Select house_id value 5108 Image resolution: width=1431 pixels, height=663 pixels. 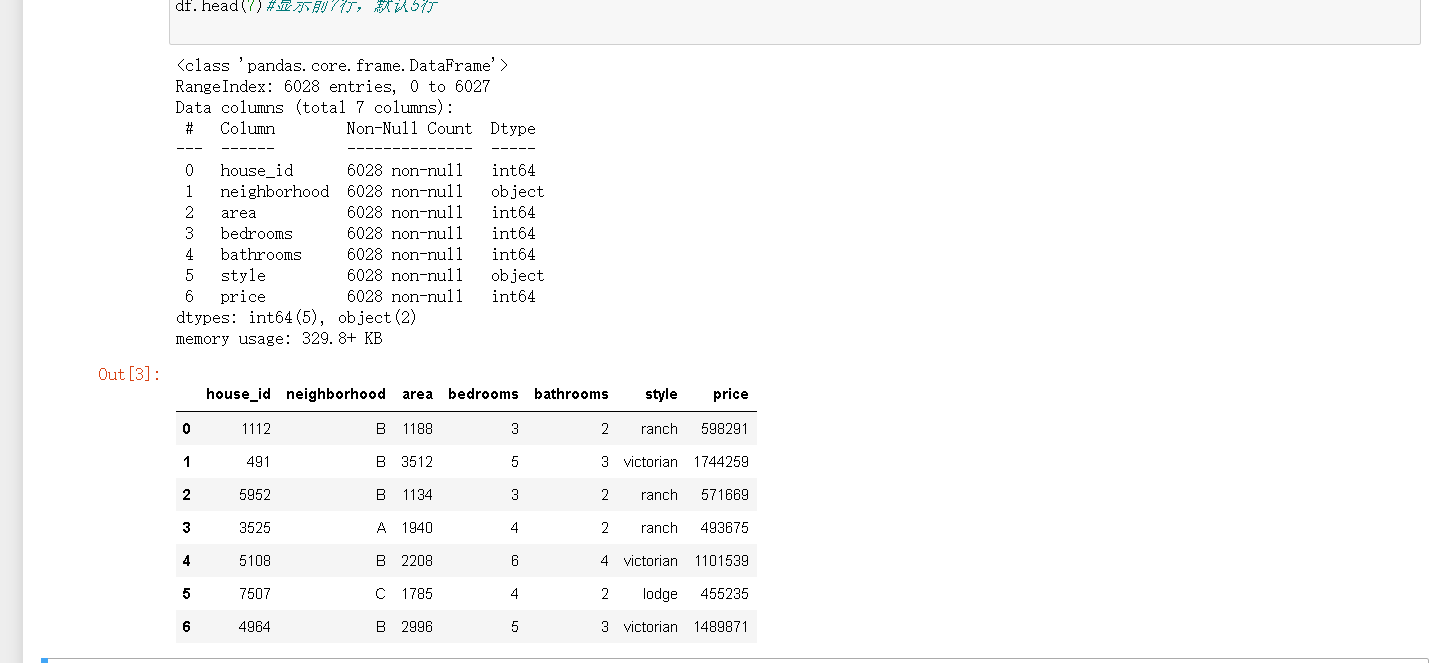point(255,561)
